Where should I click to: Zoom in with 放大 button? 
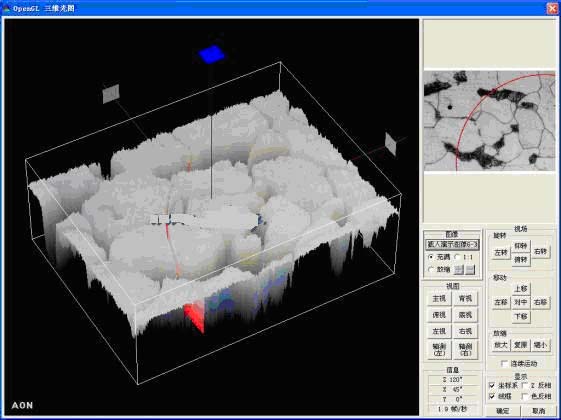click(501, 345)
